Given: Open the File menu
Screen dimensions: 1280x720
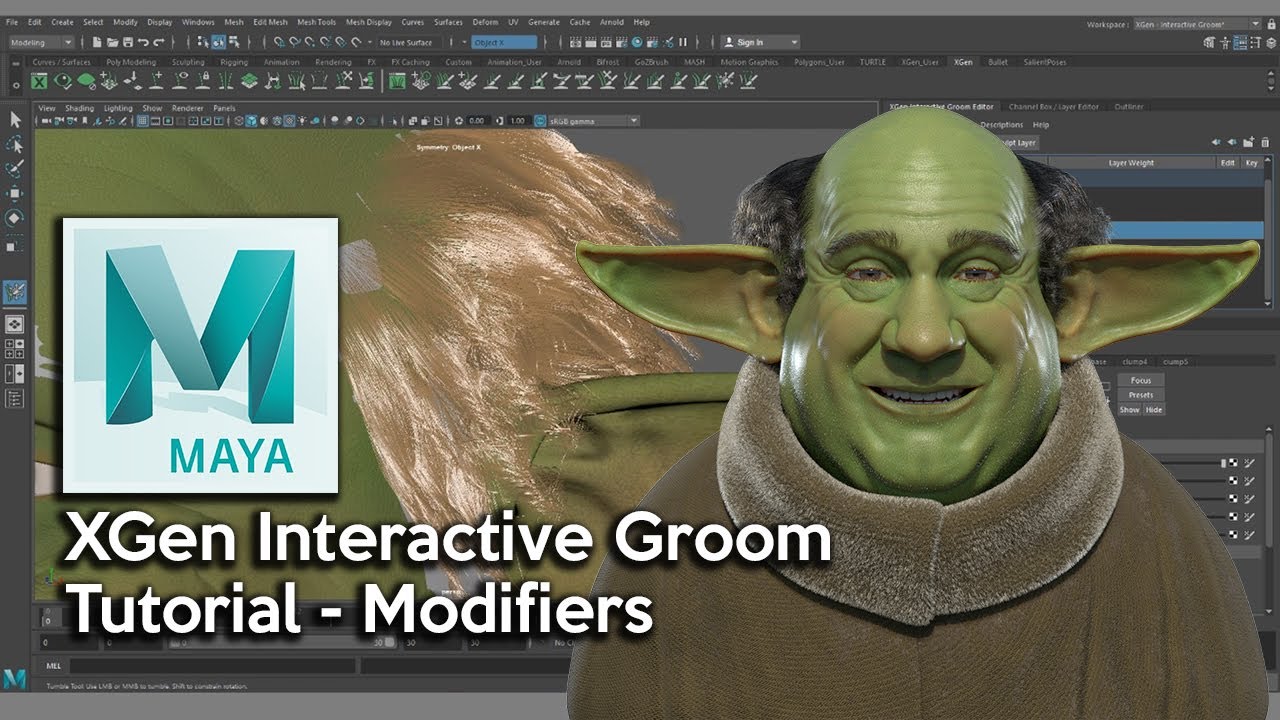Looking at the screenshot, I should (12, 22).
